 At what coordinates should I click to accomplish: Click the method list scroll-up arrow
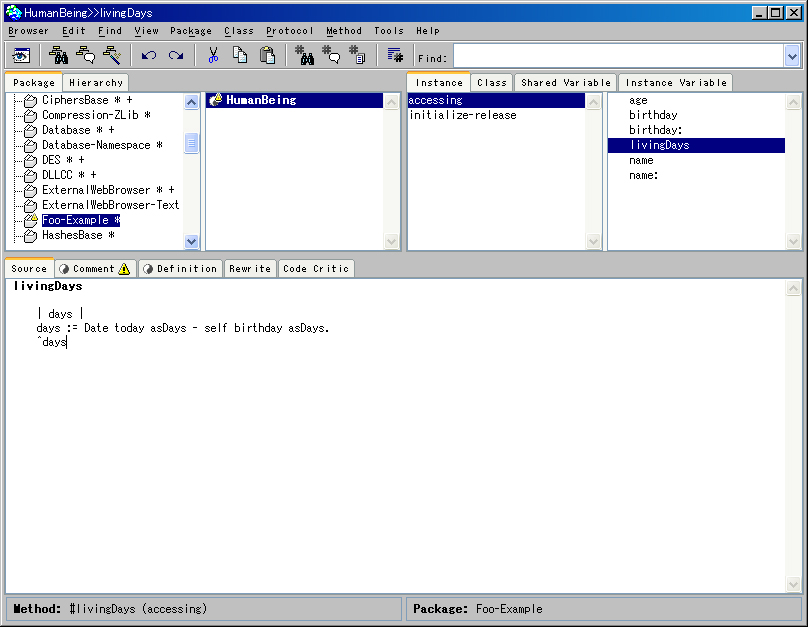793,102
